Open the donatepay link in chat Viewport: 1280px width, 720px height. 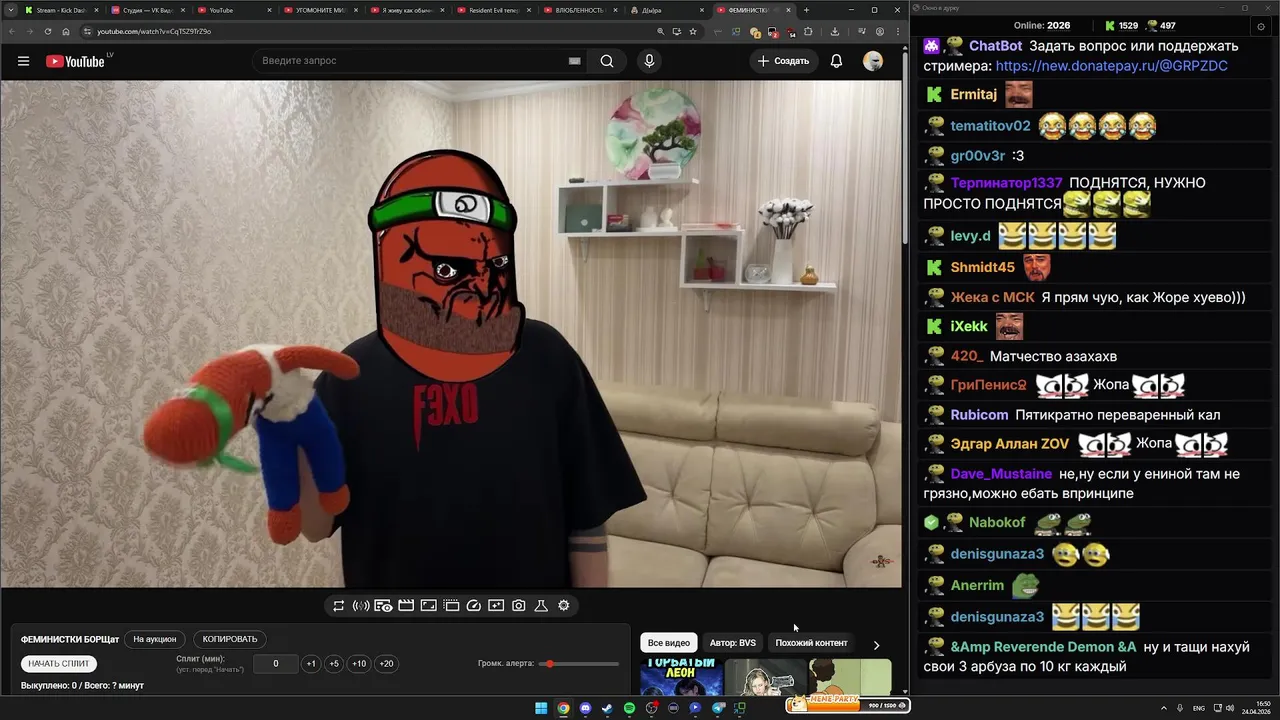pyautogui.click(x=1112, y=66)
